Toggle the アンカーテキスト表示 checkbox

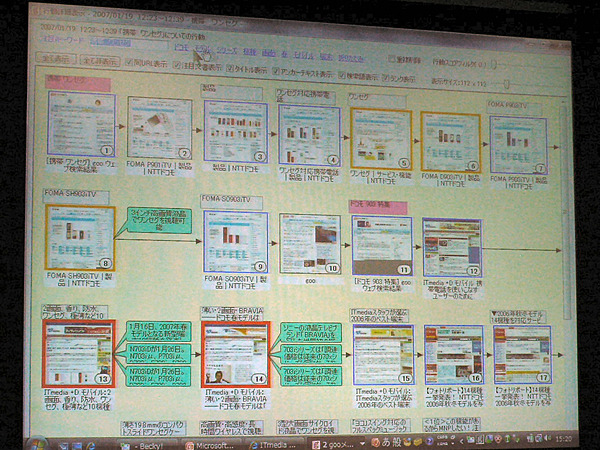[x=276, y=71]
